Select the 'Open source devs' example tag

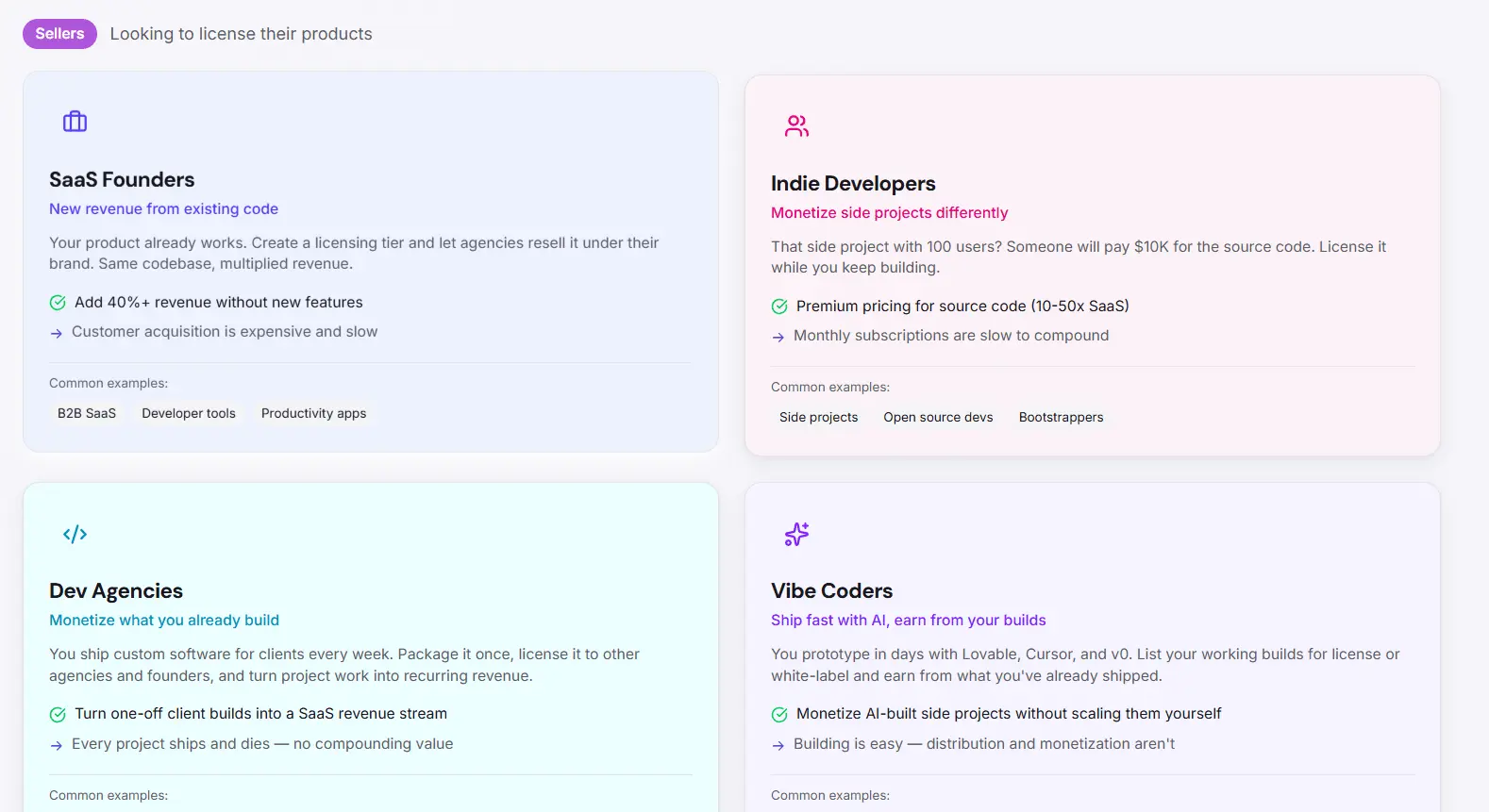938,417
